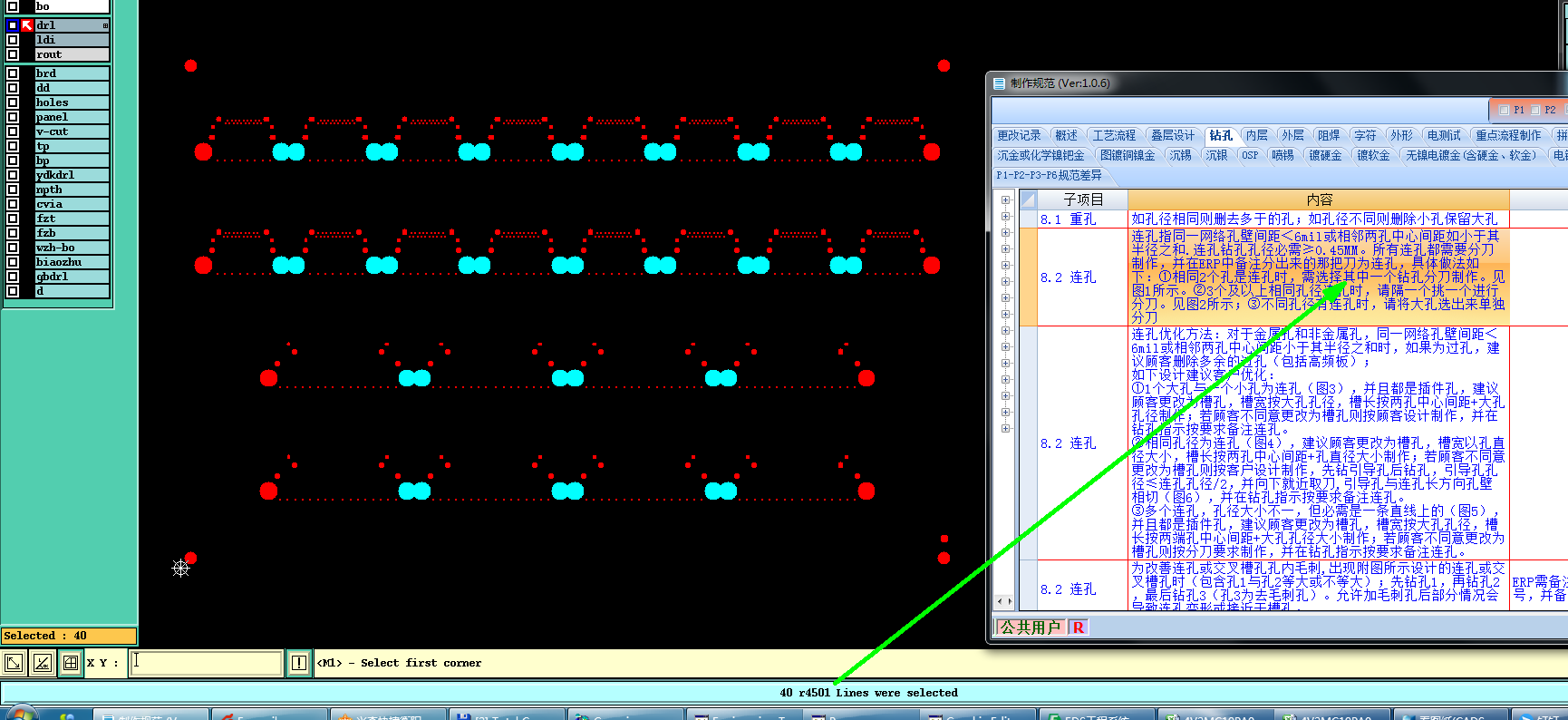Toggle the rout layer display checkbox

pos(13,54)
